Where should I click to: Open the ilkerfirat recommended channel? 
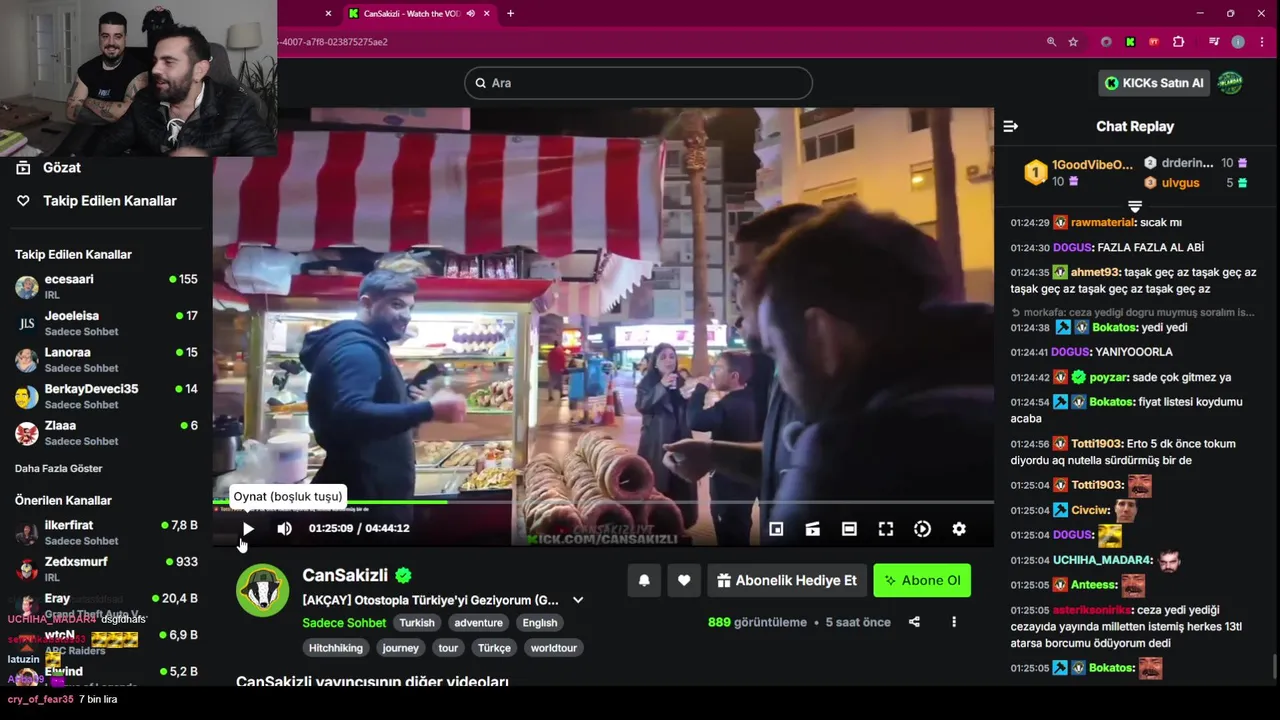tap(106, 532)
